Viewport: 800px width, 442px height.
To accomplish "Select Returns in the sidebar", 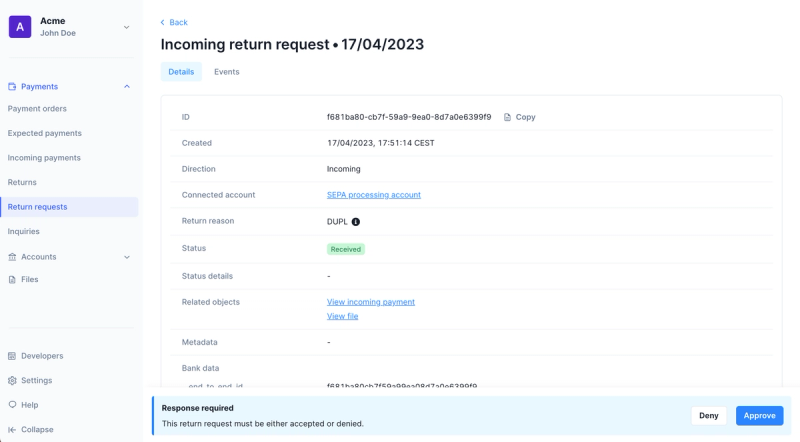I will click(x=22, y=182).
